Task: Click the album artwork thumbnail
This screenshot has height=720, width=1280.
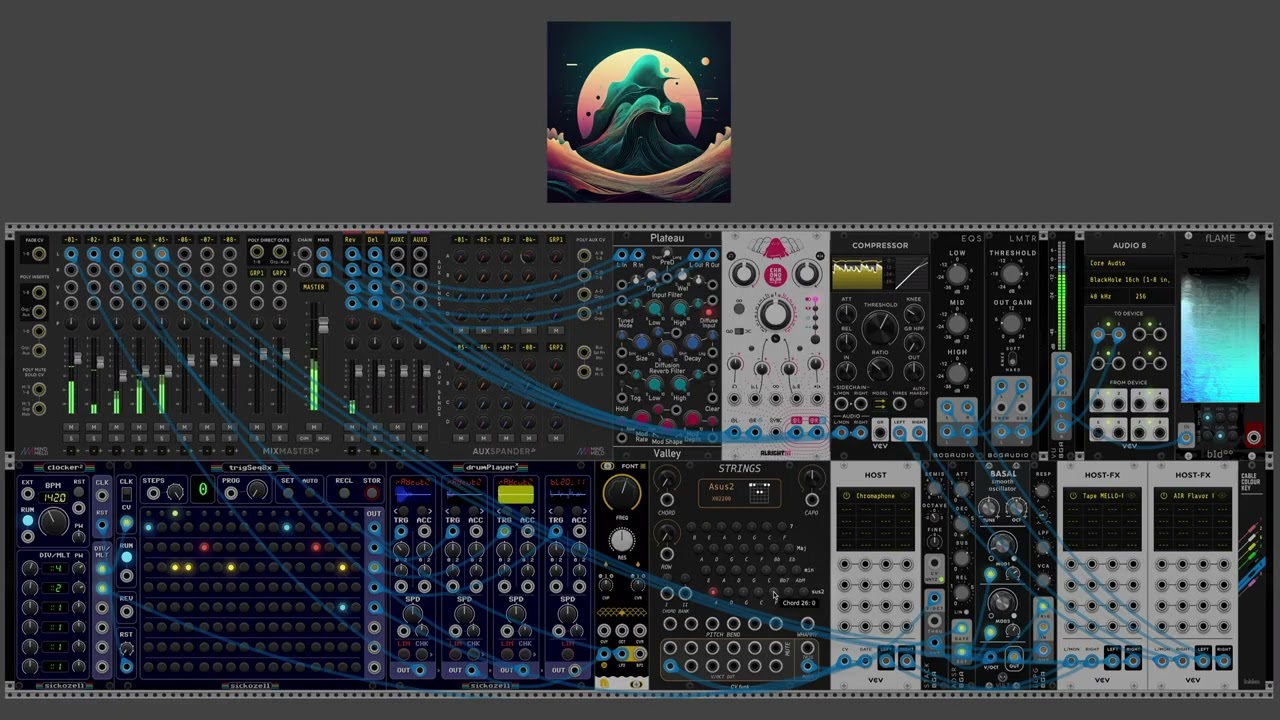Action: click(639, 112)
